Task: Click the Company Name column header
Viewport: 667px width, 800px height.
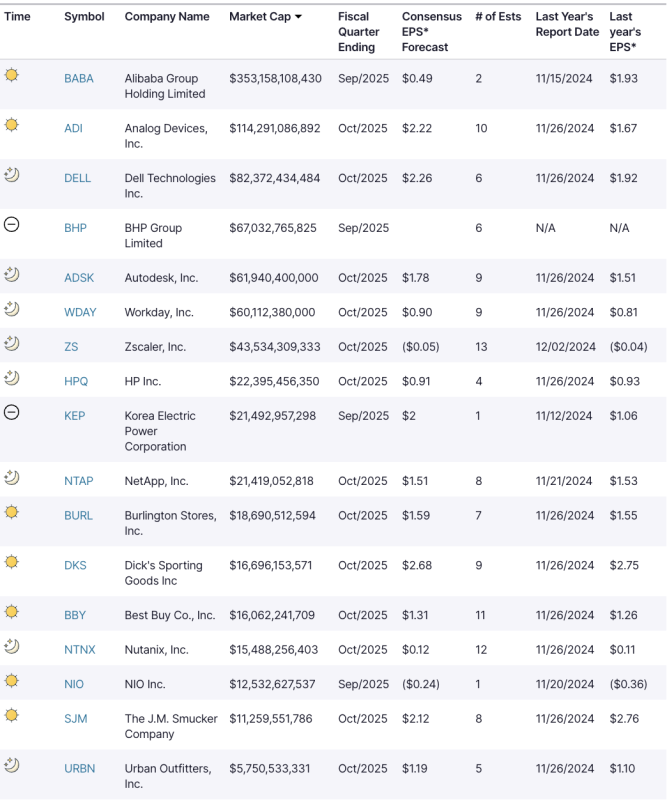Action: click(167, 17)
